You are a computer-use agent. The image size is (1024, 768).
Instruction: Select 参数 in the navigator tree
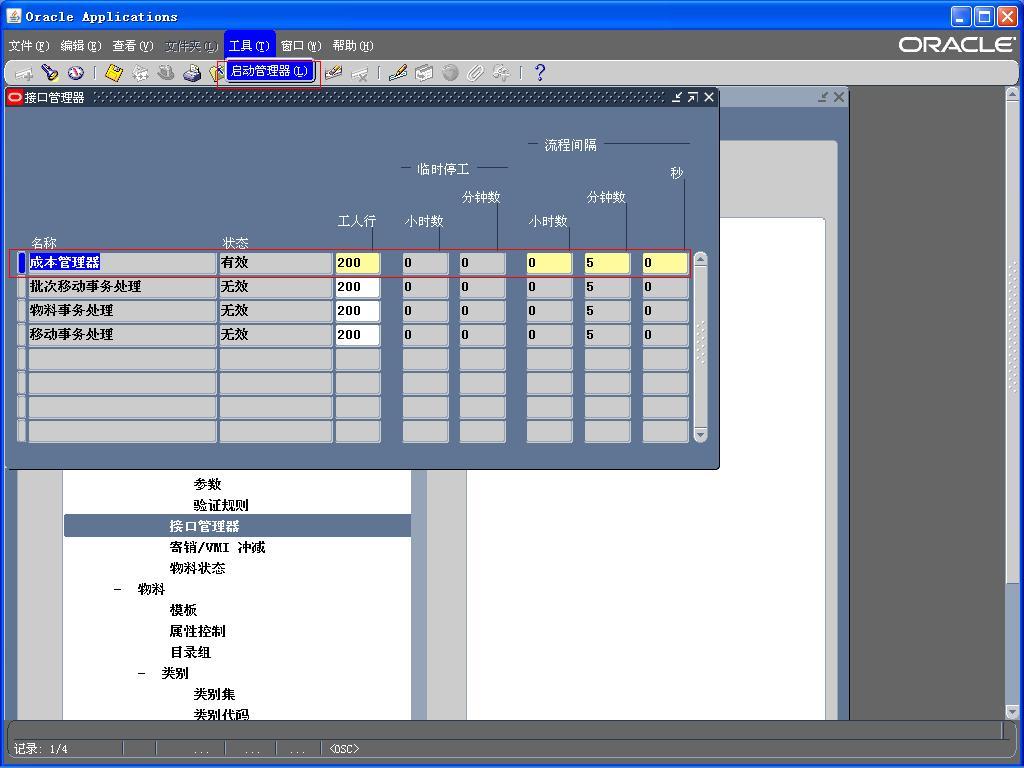coord(208,484)
